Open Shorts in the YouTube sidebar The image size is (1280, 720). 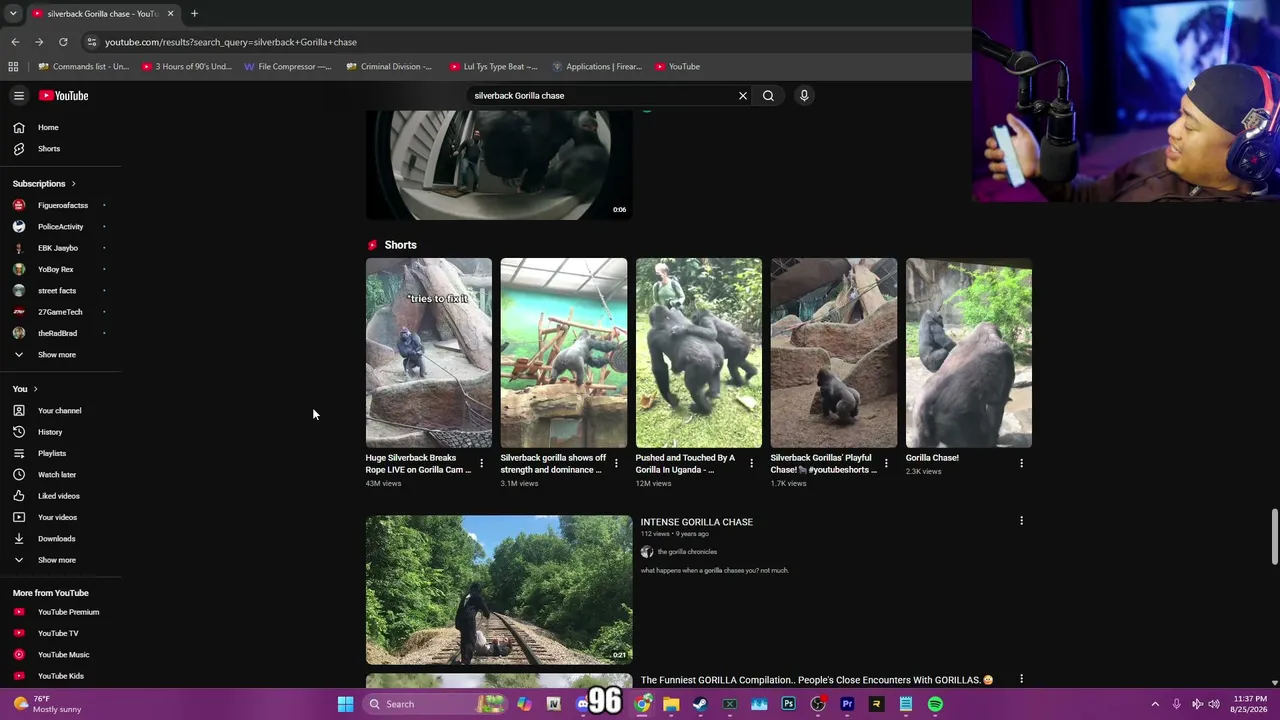tap(48, 149)
